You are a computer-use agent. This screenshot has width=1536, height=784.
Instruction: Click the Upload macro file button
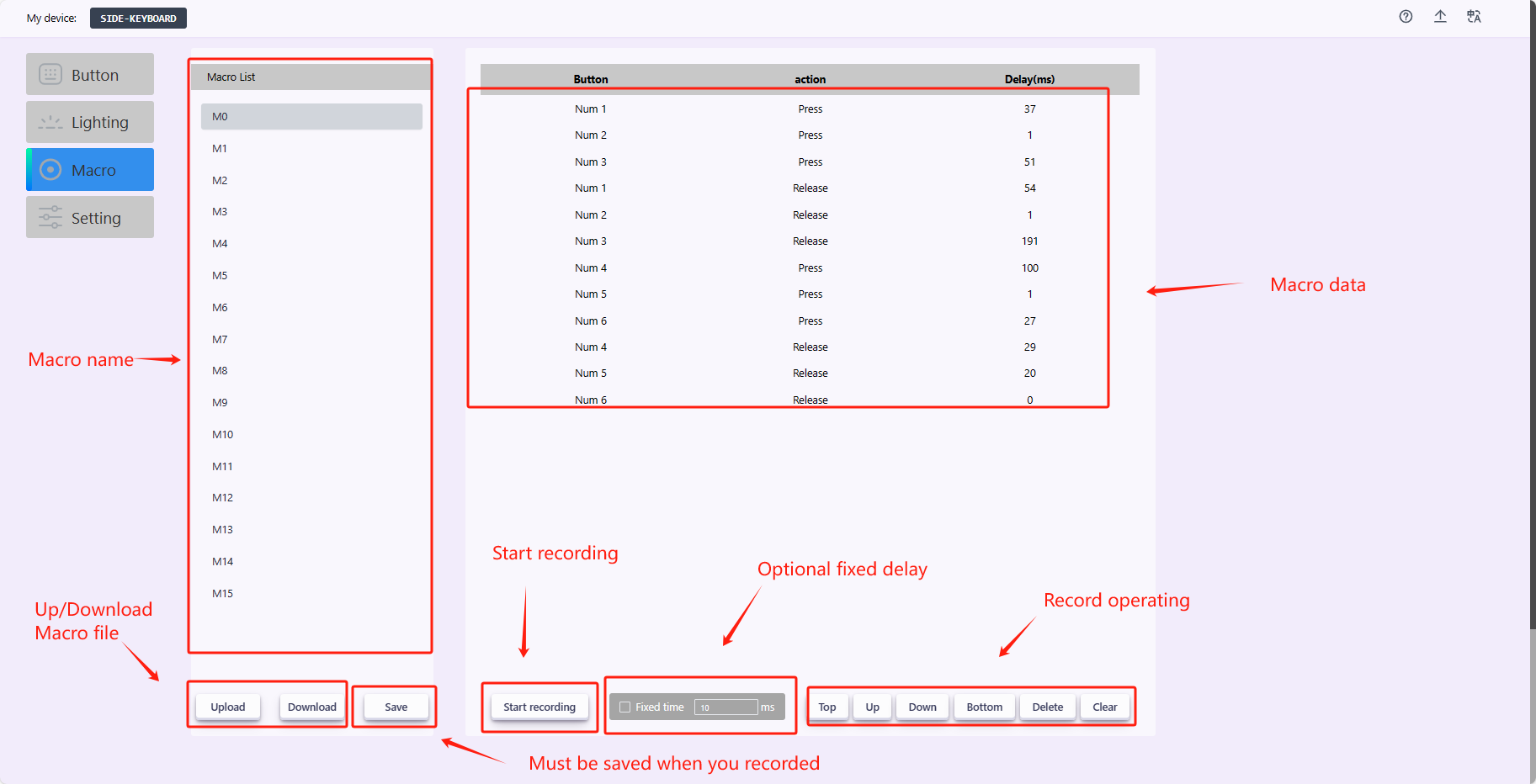point(228,707)
